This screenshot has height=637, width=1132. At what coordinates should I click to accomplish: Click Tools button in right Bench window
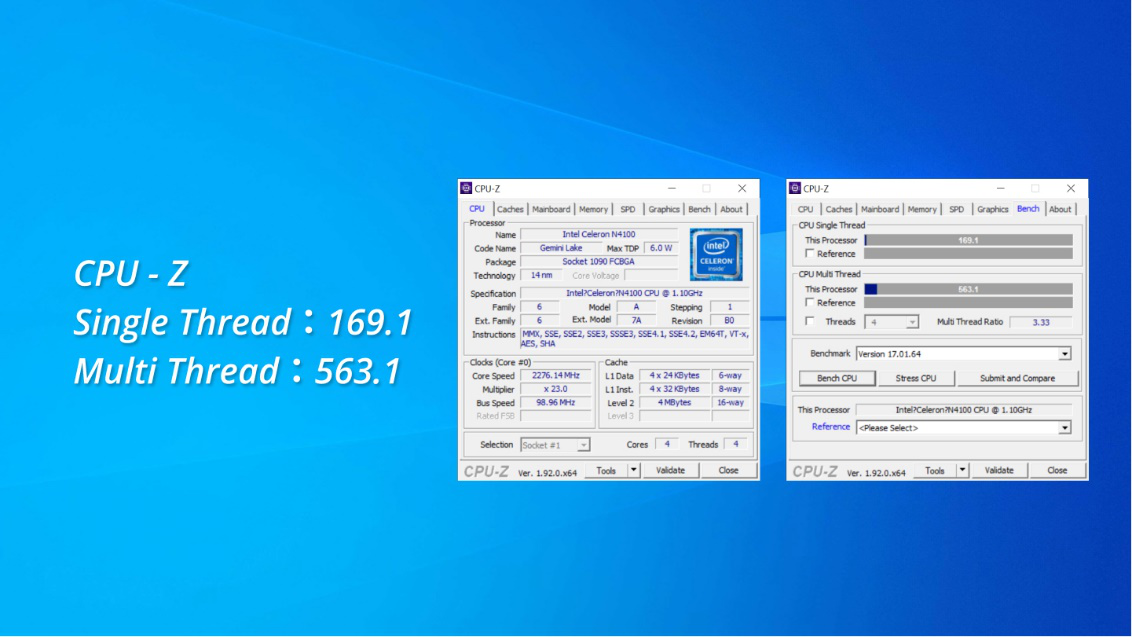(x=935, y=470)
